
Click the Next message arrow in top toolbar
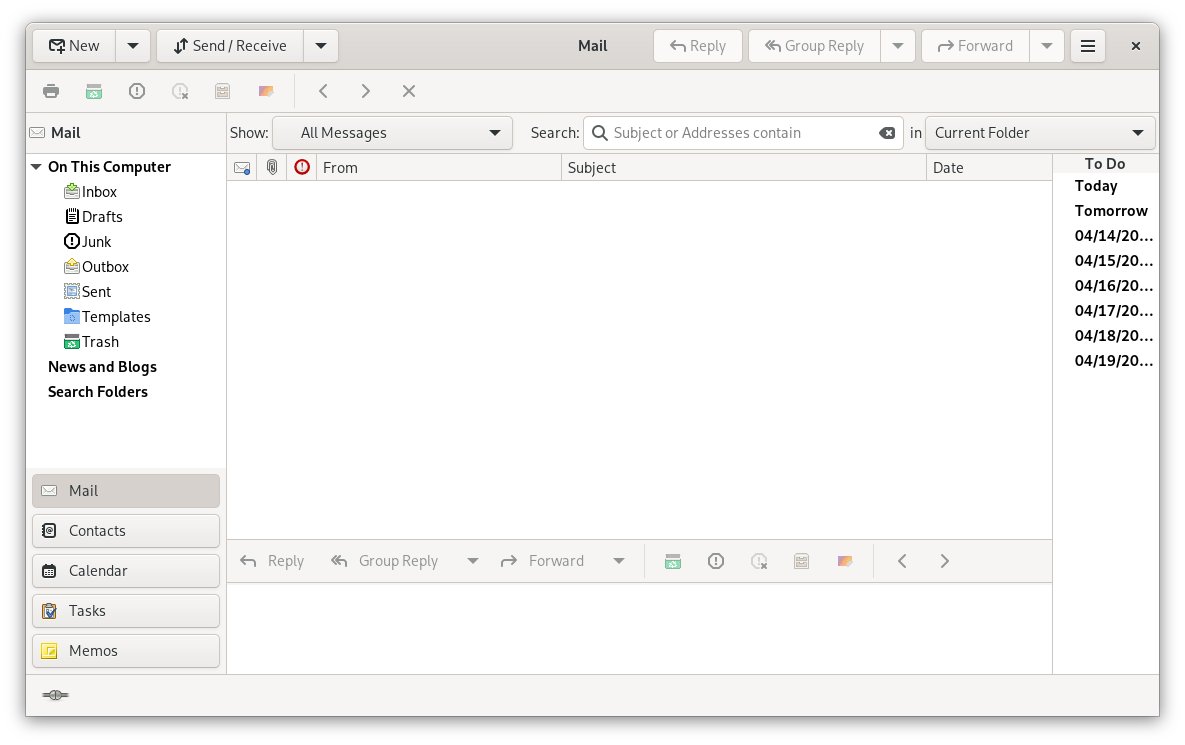coord(366,91)
